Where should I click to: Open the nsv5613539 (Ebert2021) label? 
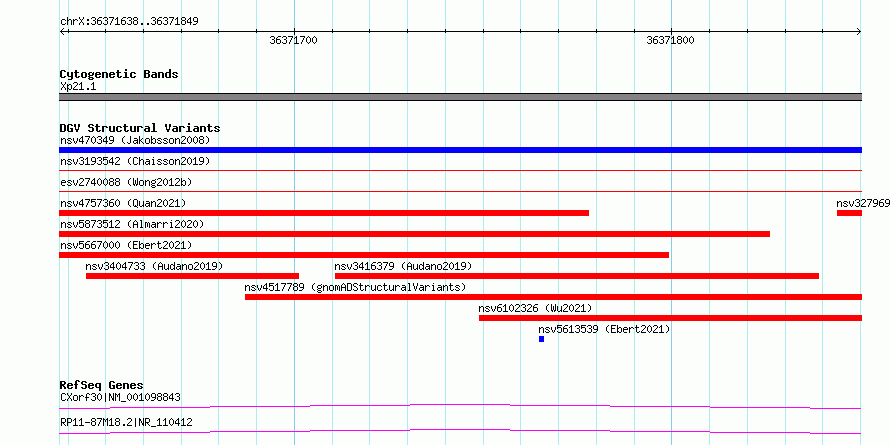click(x=604, y=329)
